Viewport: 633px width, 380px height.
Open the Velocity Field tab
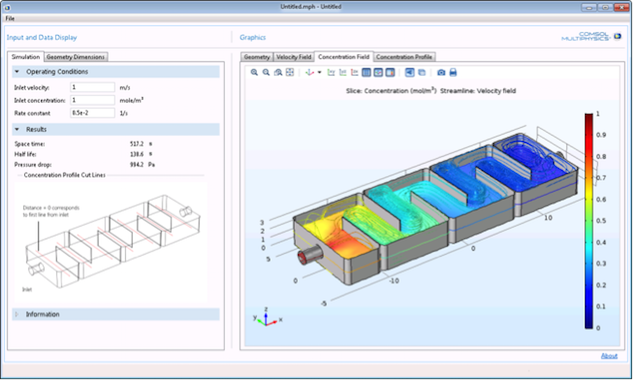(293, 57)
